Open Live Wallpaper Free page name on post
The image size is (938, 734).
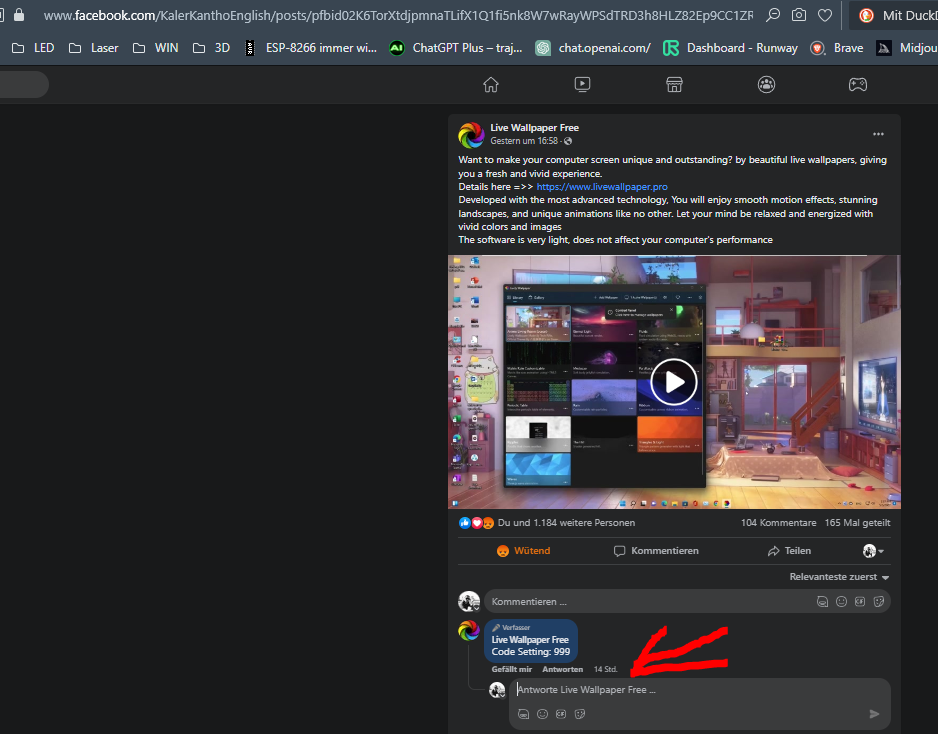tap(534, 127)
